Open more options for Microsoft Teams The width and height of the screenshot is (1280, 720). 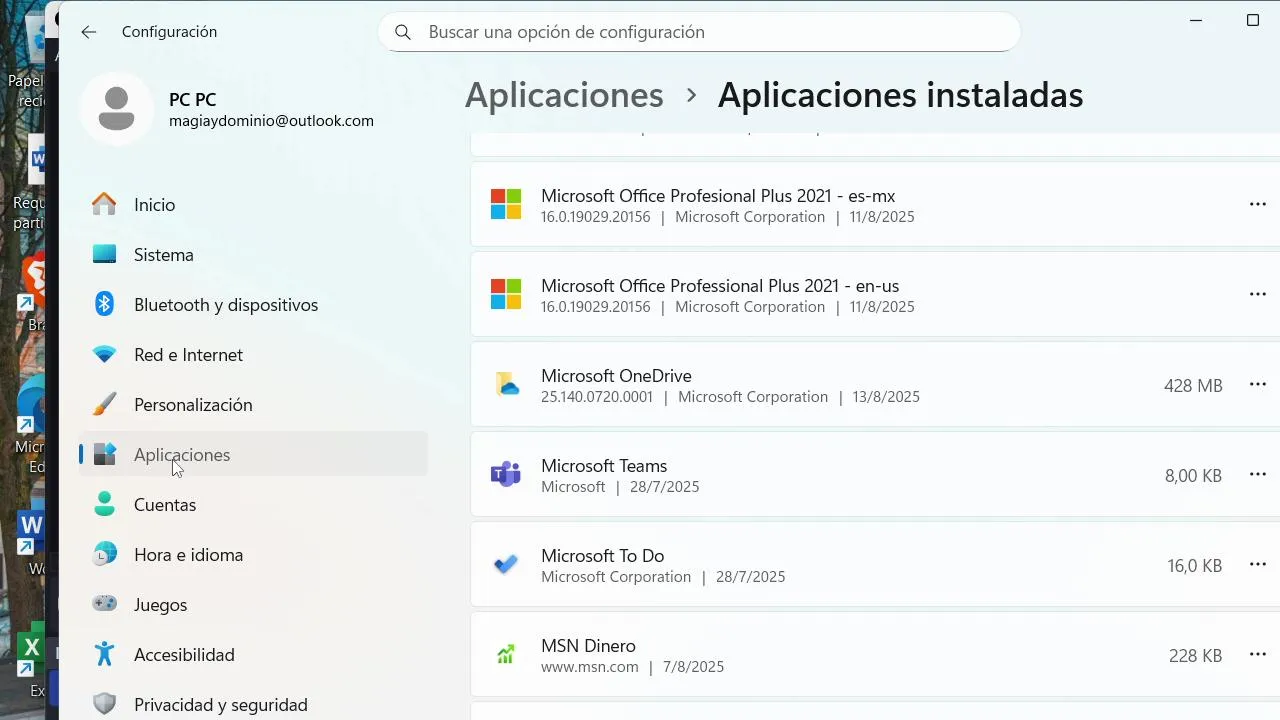coord(1258,474)
